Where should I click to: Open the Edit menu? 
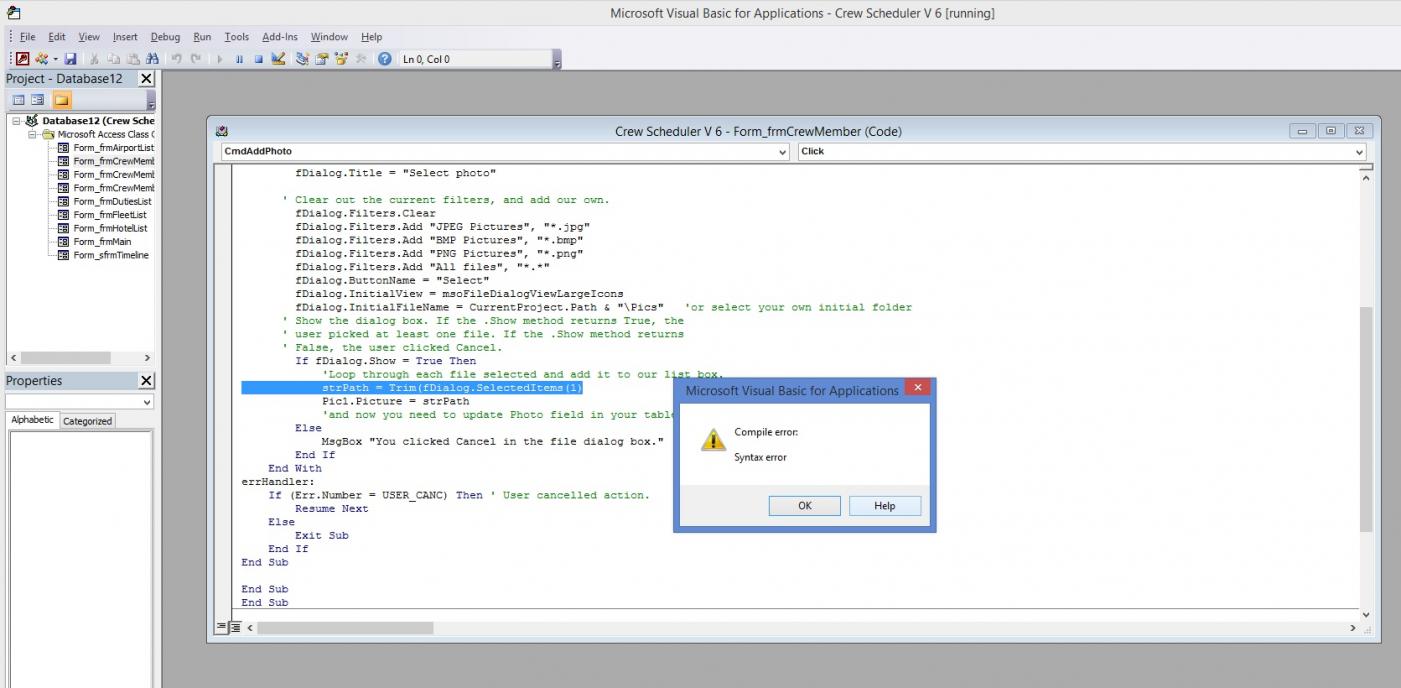[57, 37]
